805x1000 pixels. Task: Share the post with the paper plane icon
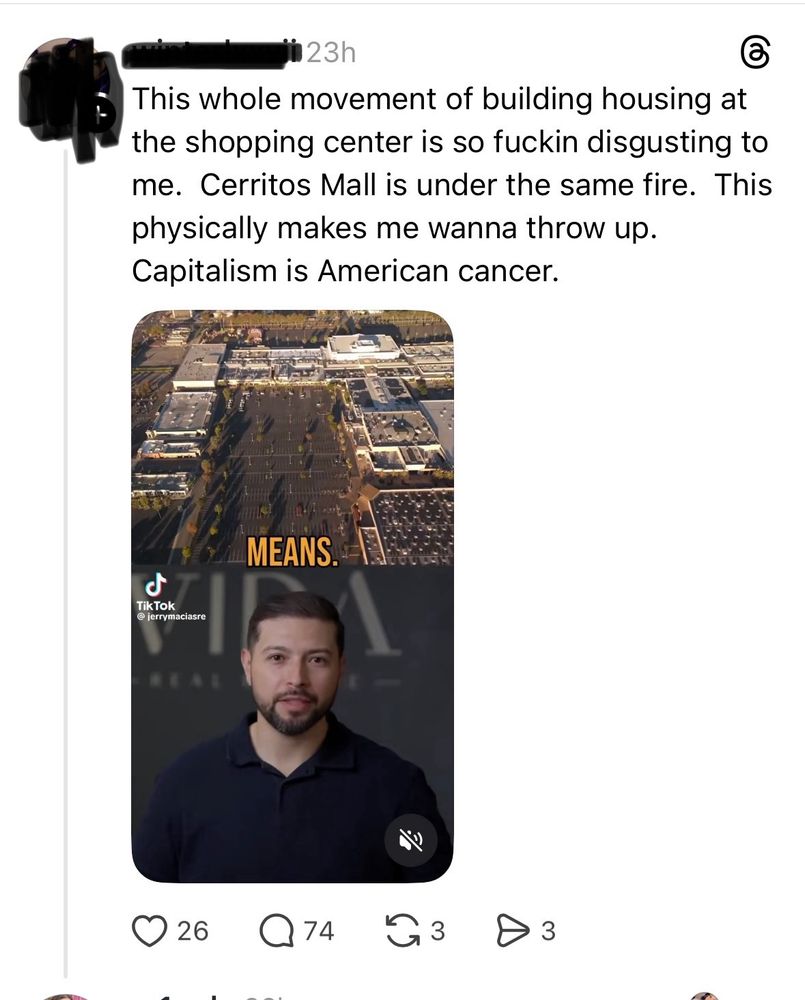click(512, 930)
